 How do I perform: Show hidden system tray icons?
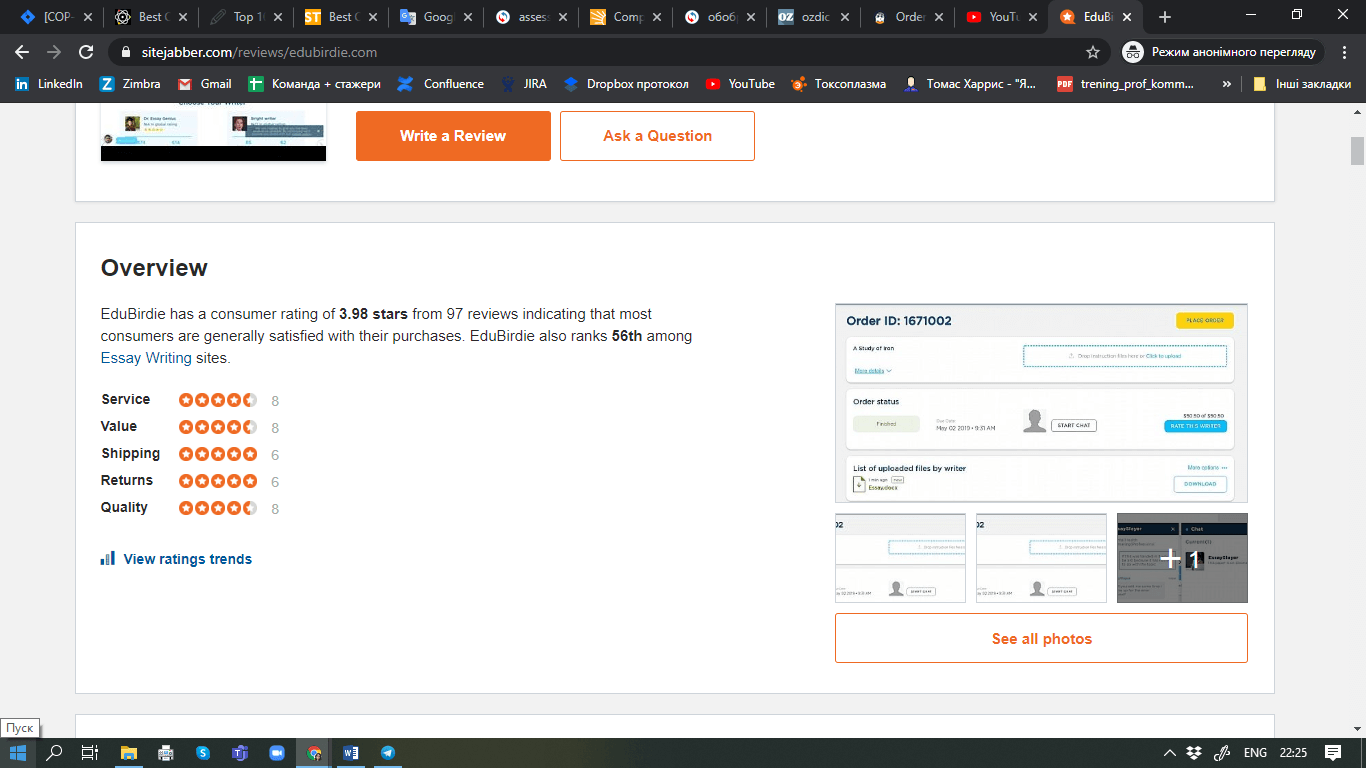[x=1169, y=753]
